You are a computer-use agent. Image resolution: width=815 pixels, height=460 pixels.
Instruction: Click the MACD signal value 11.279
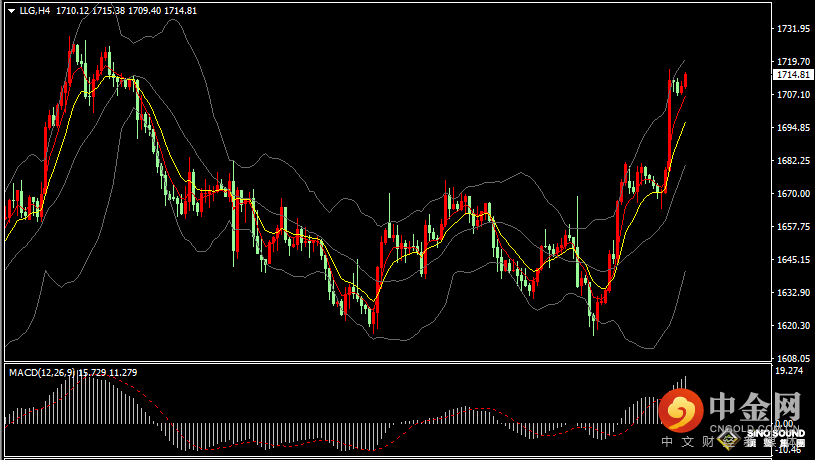coord(124,373)
